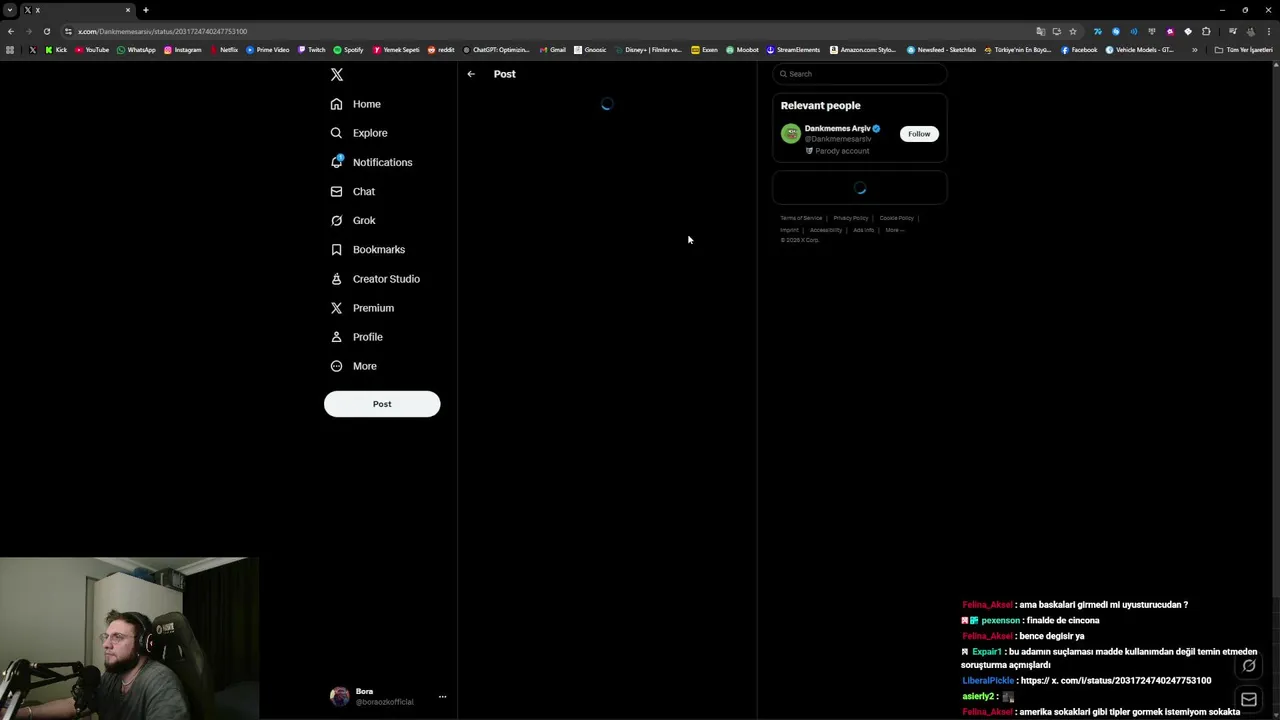Open the browser tab search dropdown
The image size is (1280, 720).
(9, 10)
